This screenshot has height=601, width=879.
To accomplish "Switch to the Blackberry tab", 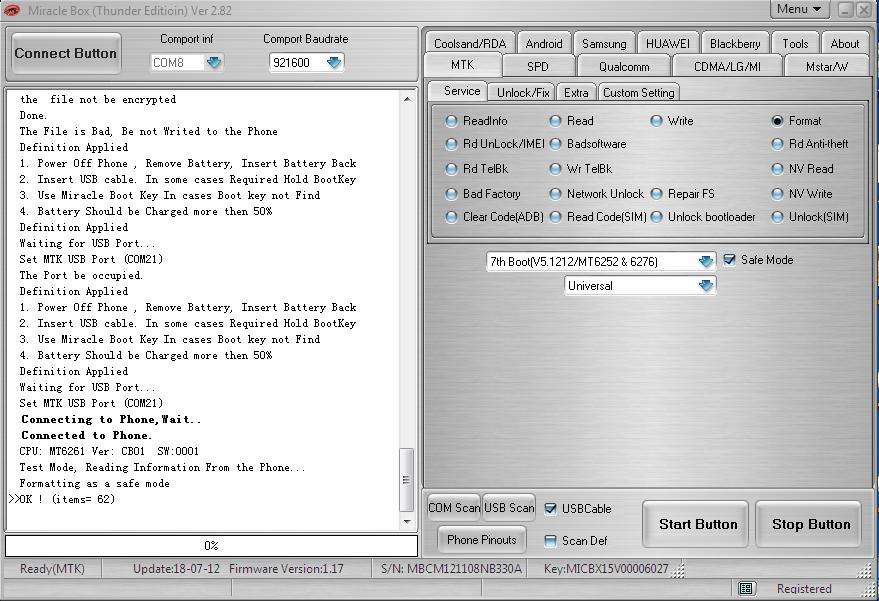I will click(x=735, y=43).
